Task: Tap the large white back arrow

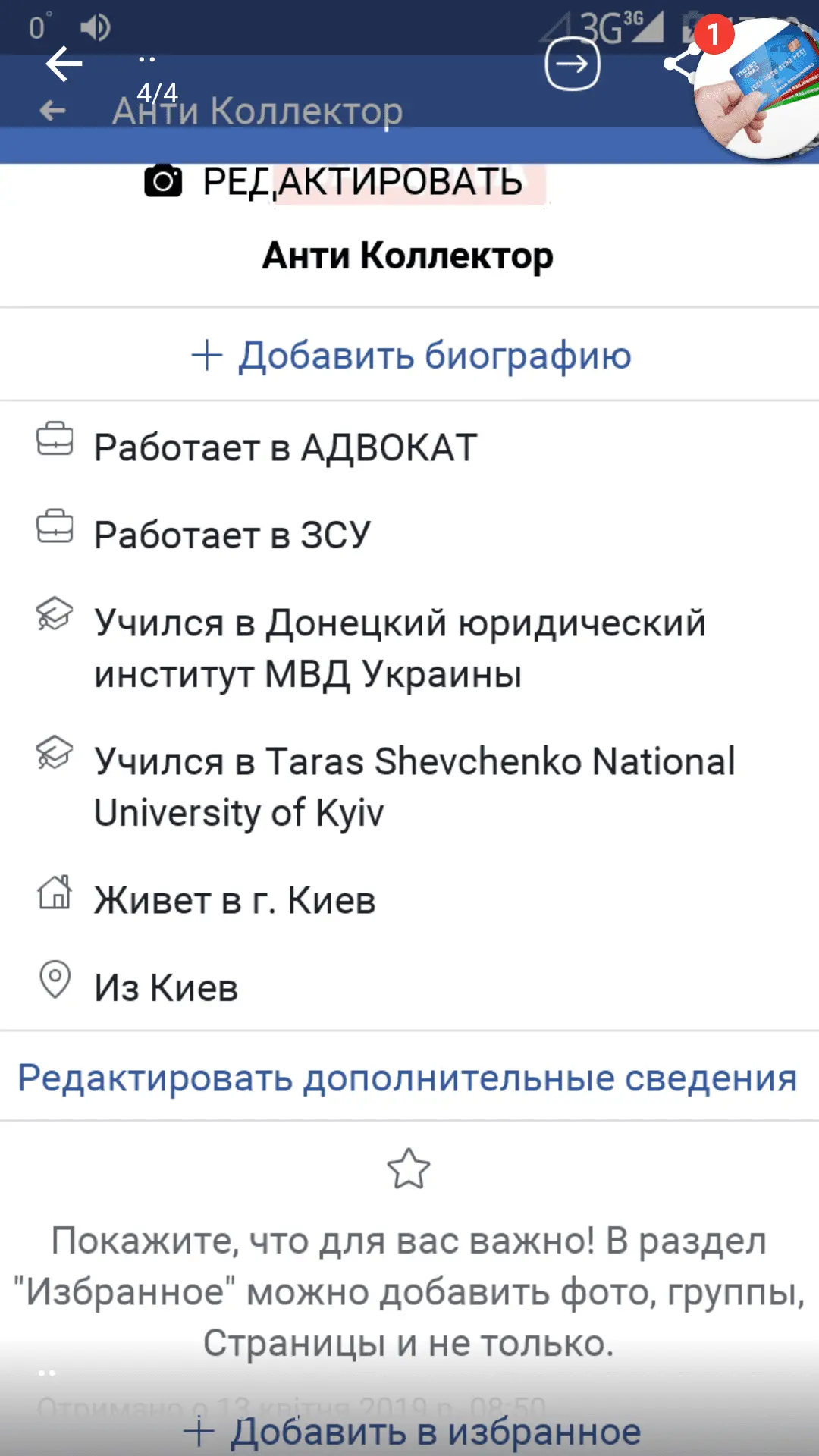Action: [x=64, y=64]
